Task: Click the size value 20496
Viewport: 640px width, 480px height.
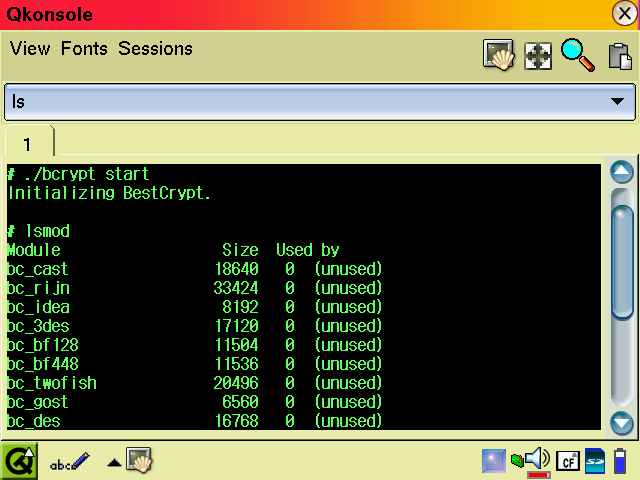Action: click(236, 383)
